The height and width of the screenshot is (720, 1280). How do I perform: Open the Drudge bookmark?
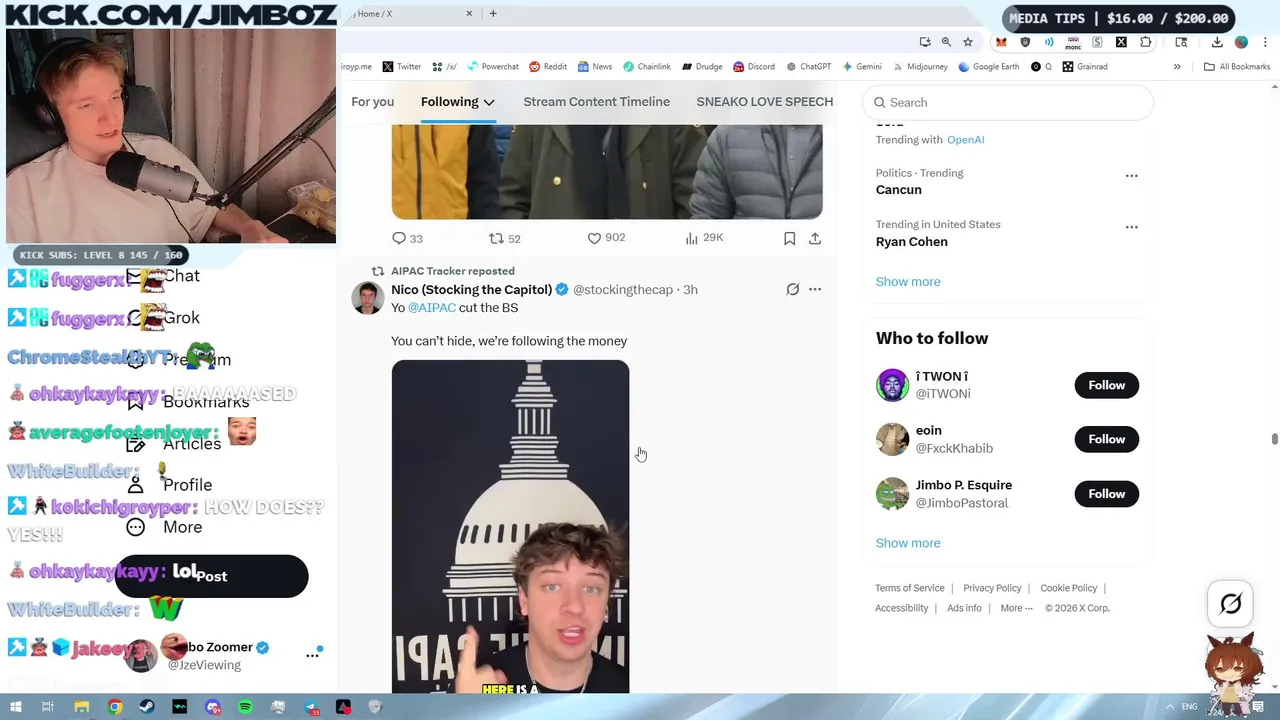(x=702, y=67)
